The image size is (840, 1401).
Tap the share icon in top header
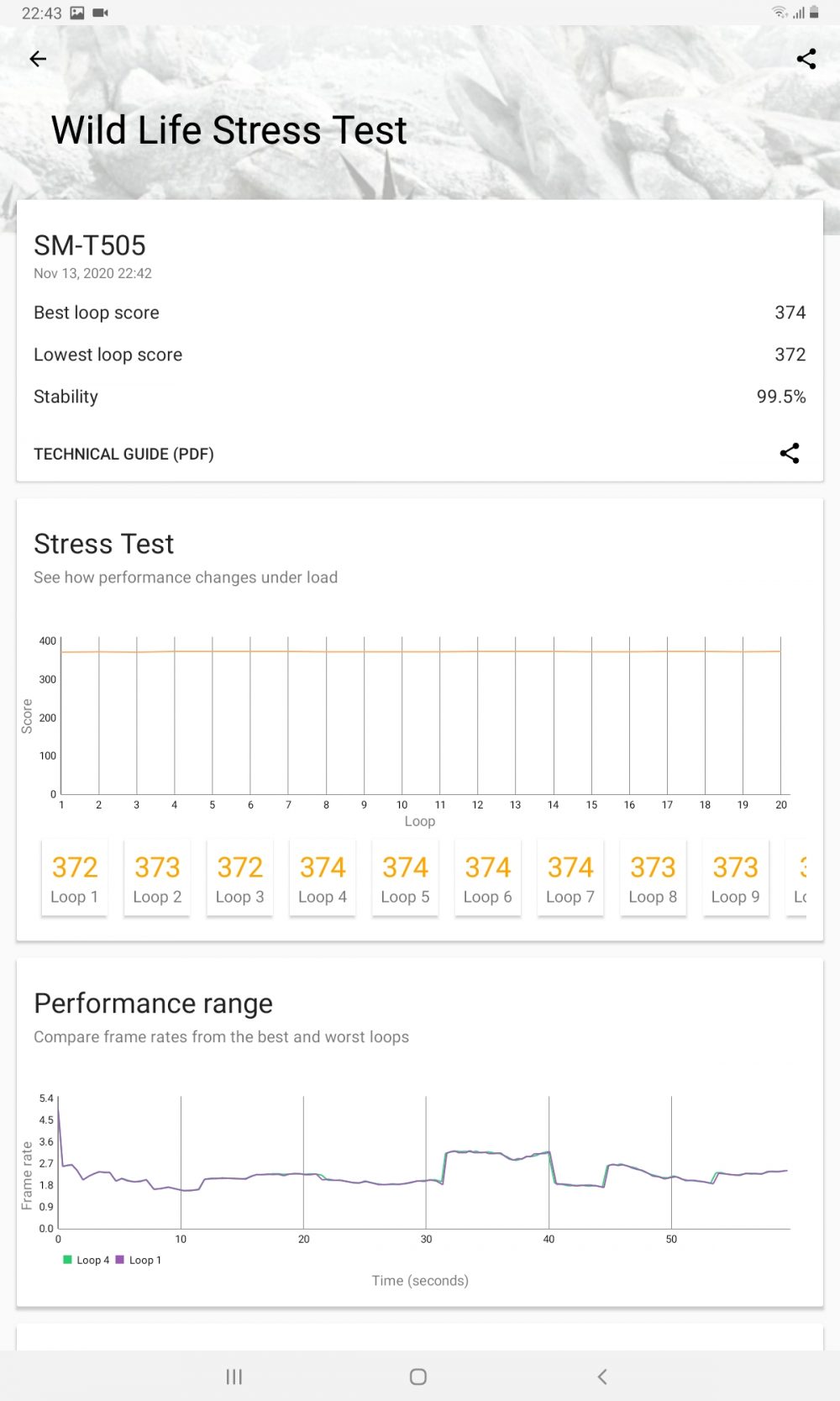(806, 59)
